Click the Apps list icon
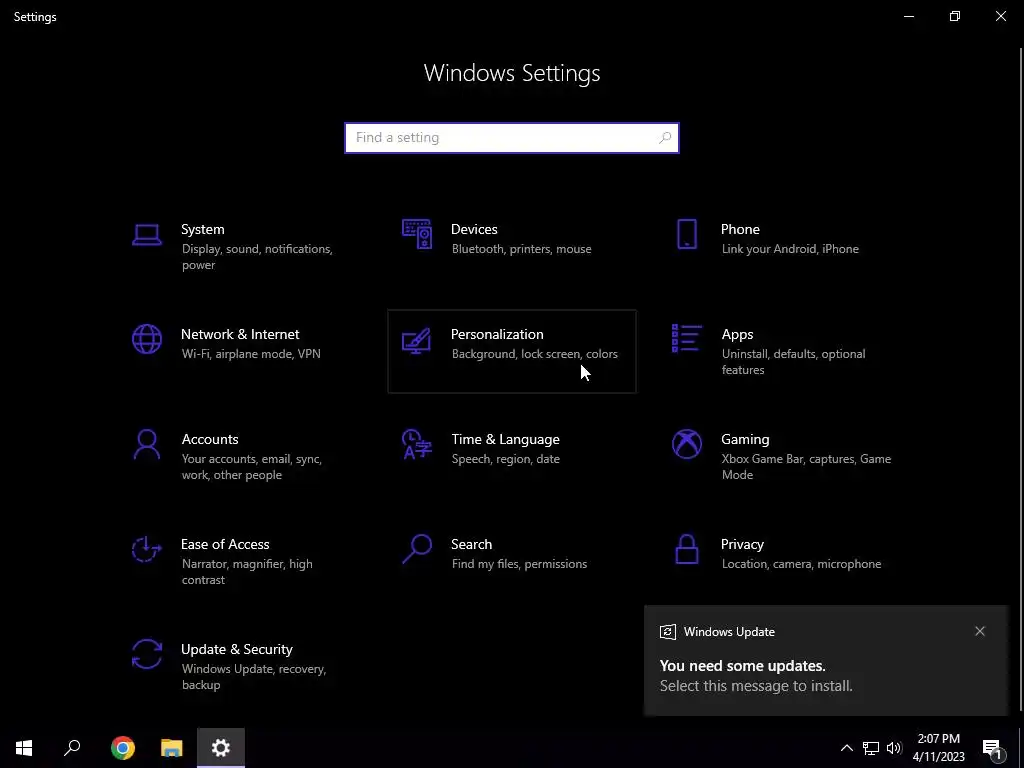Image resolution: width=1024 pixels, height=768 pixels. click(x=686, y=338)
